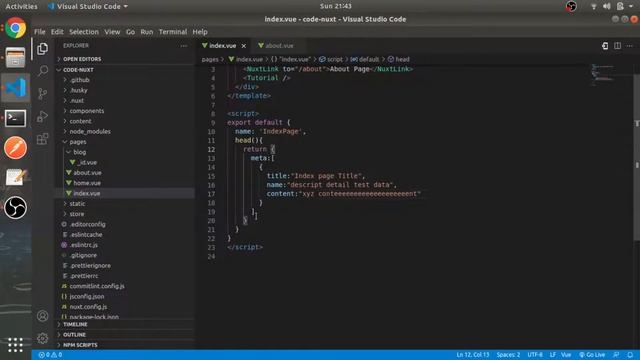The height and width of the screenshot is (360, 640).
Task: Open the Explorer view icon
Action: 42,49
